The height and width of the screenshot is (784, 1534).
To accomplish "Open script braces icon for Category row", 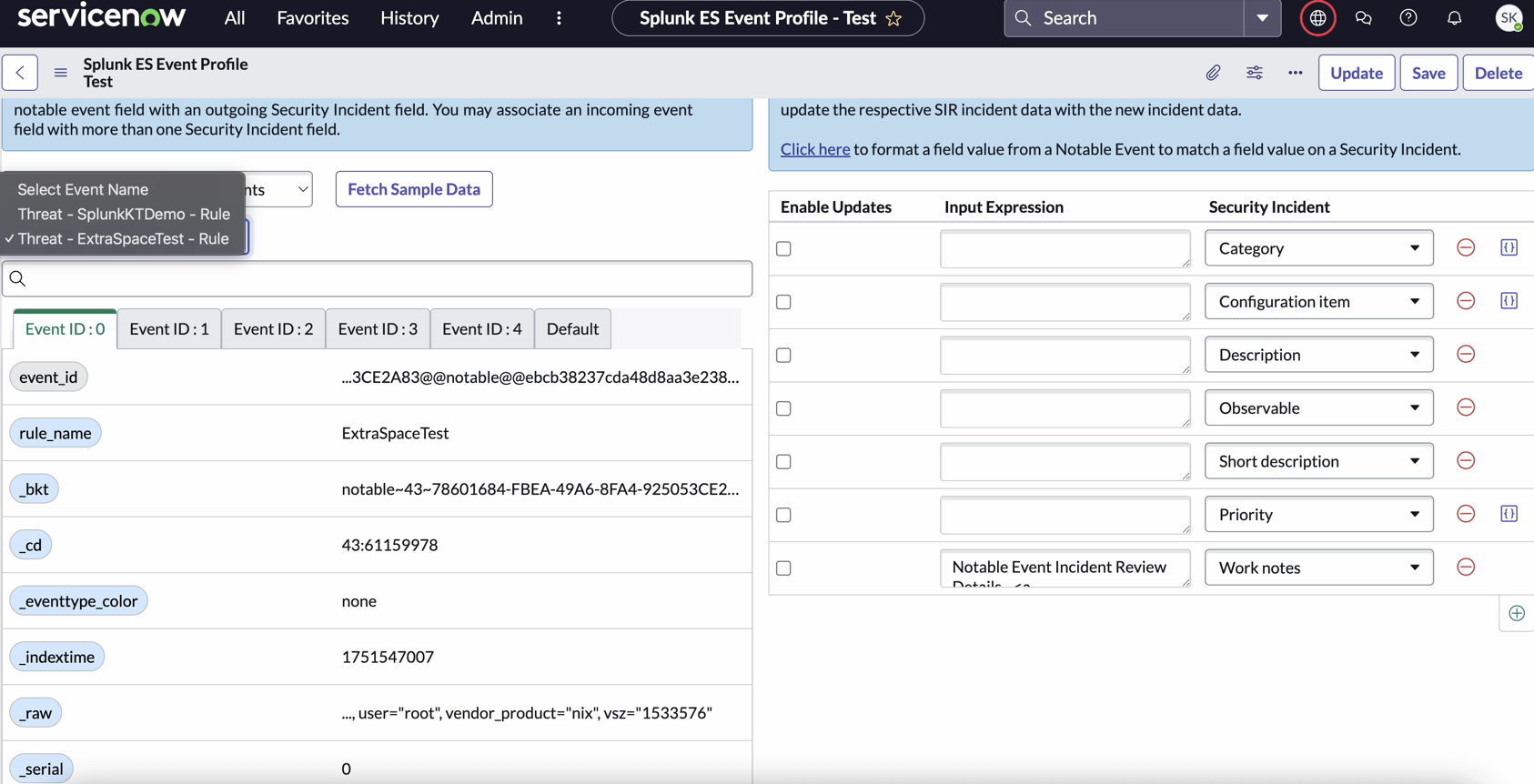I will pos(1509,247).
